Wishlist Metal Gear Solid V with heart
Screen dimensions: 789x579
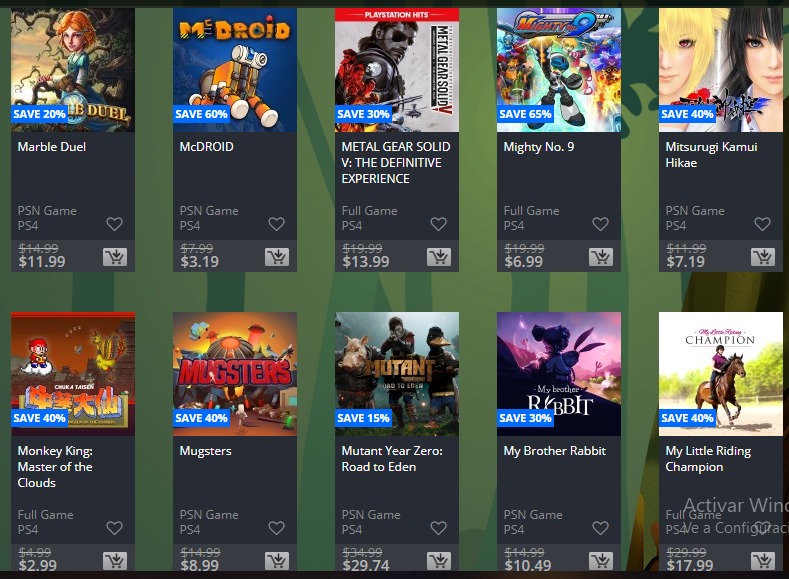click(x=439, y=224)
